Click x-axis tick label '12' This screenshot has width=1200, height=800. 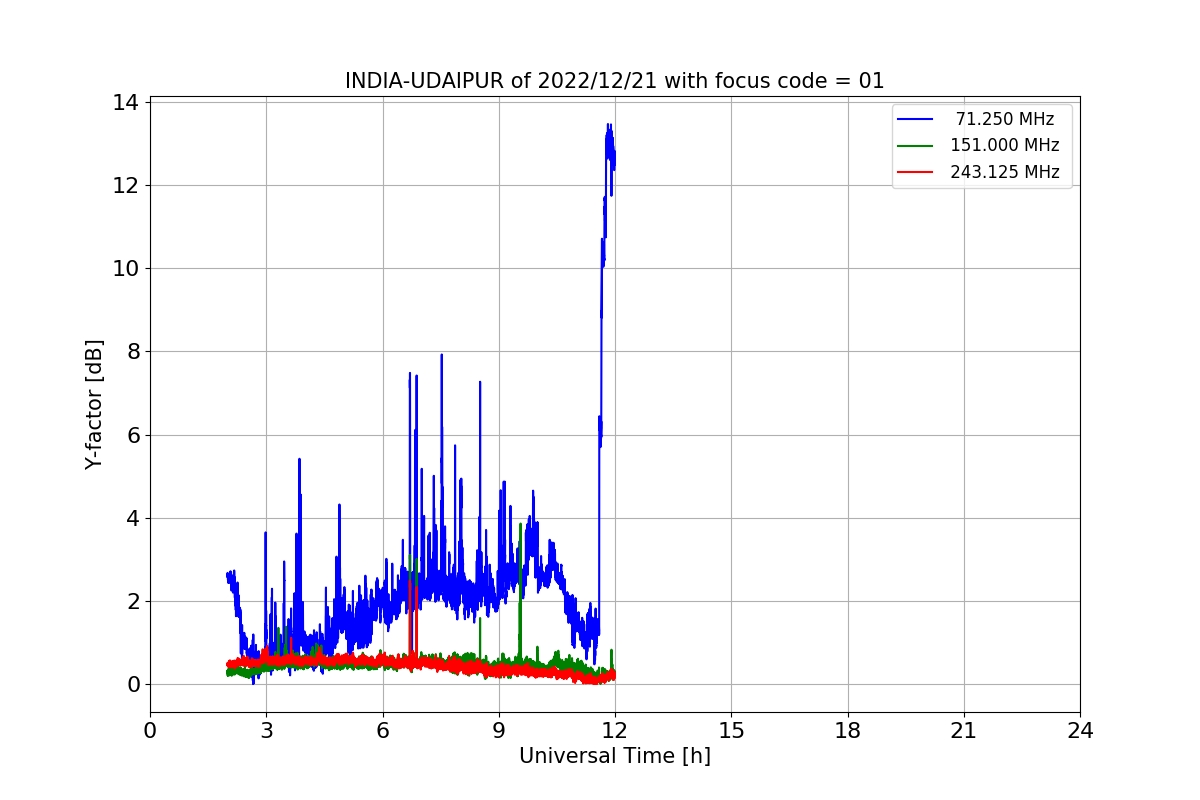pos(615,731)
